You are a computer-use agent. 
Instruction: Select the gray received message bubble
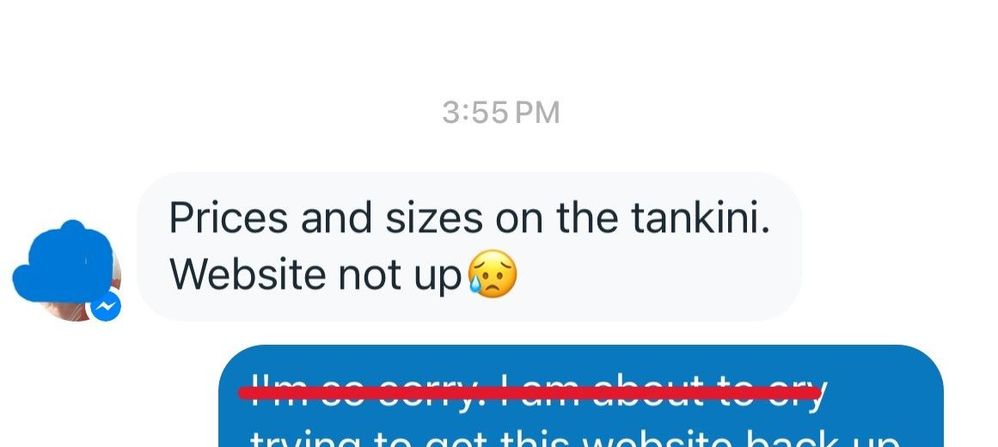470,246
